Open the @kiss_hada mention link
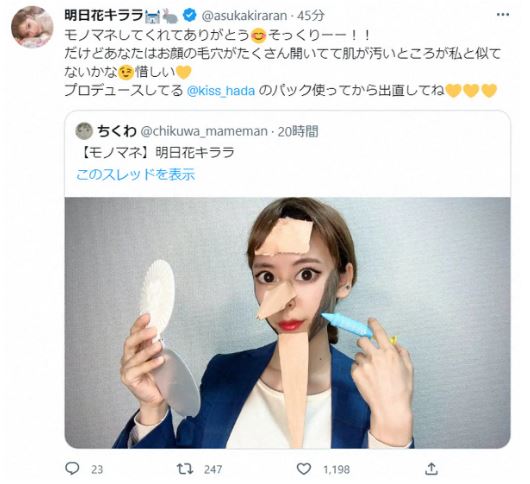 point(221,91)
